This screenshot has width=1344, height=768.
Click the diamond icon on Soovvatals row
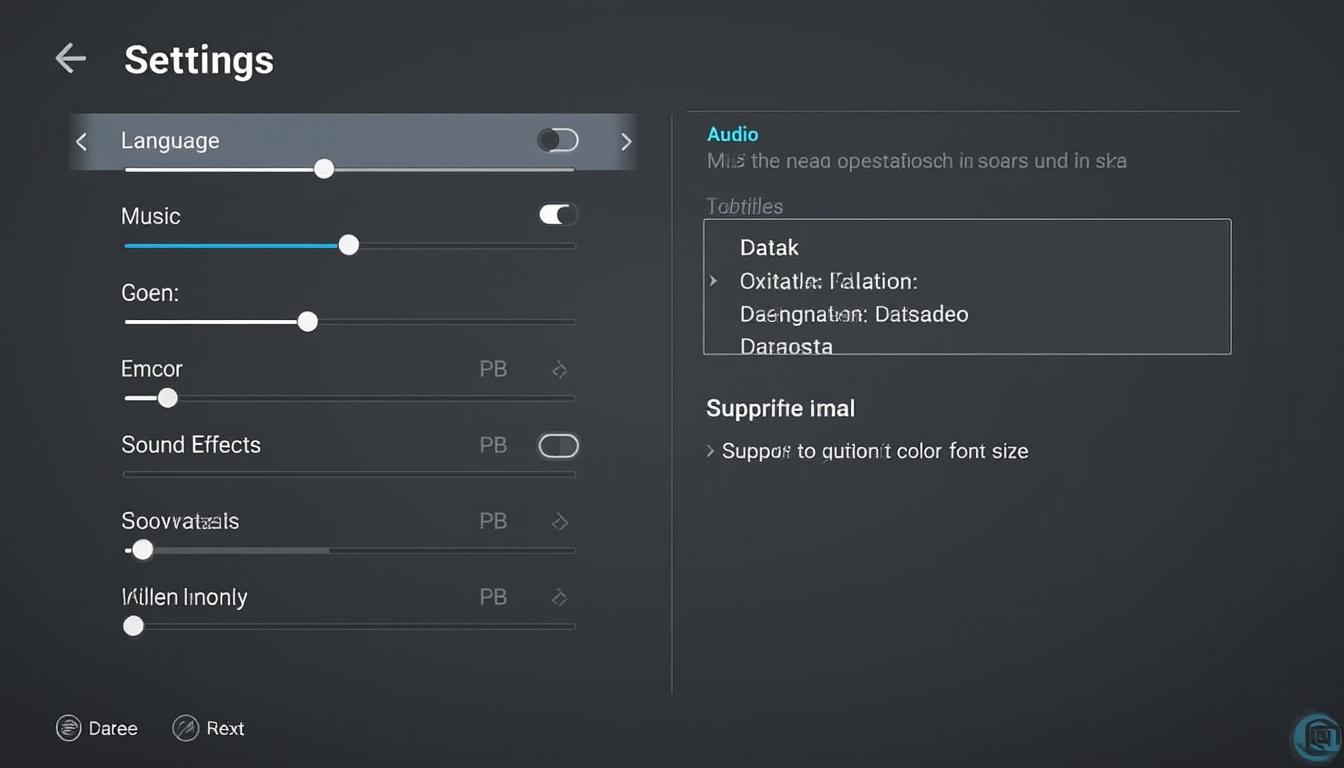point(560,522)
